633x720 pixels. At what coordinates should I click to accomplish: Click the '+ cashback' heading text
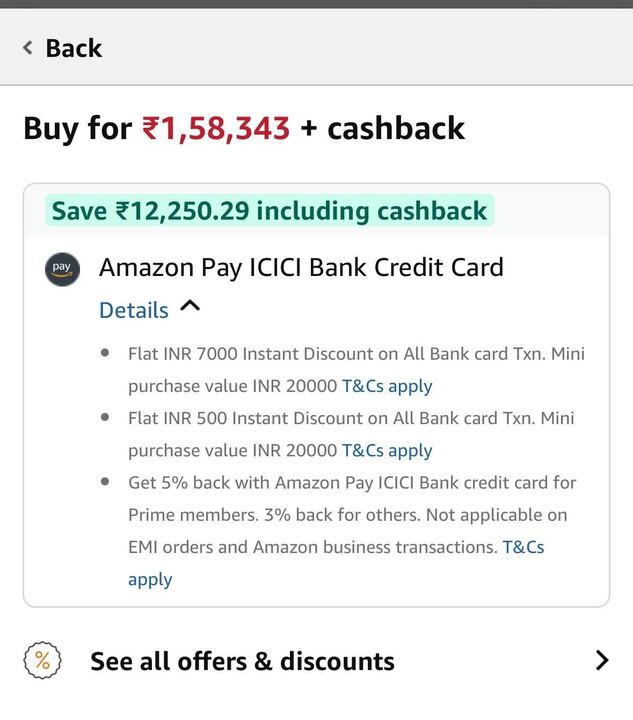(x=383, y=129)
